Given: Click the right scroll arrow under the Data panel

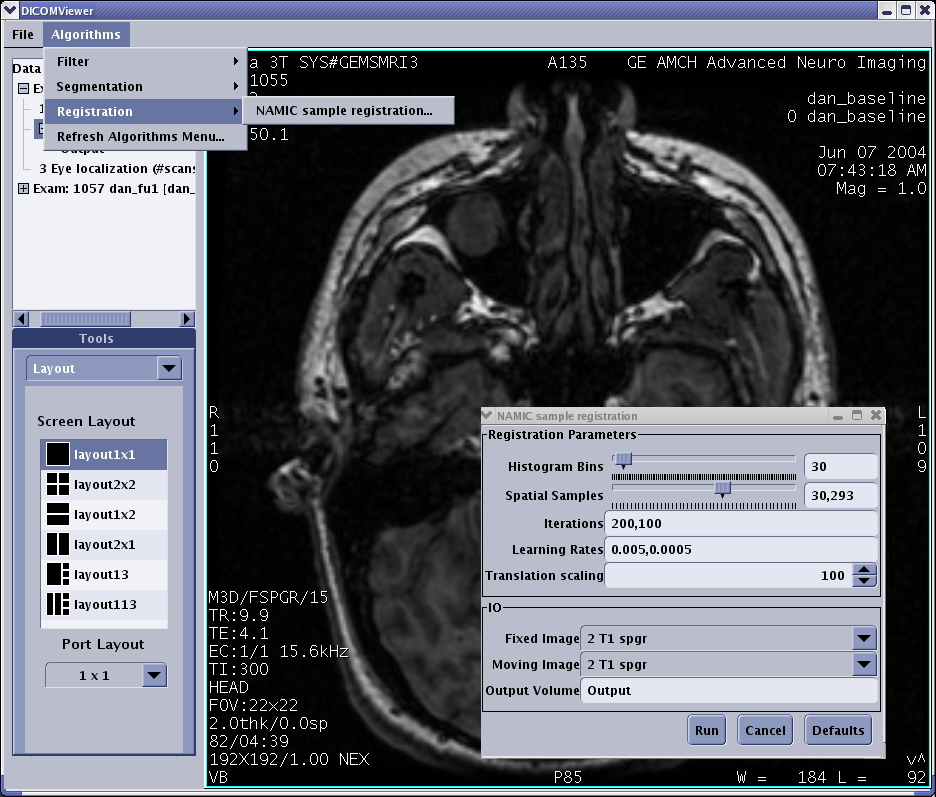Looking at the screenshot, I should tap(186, 318).
